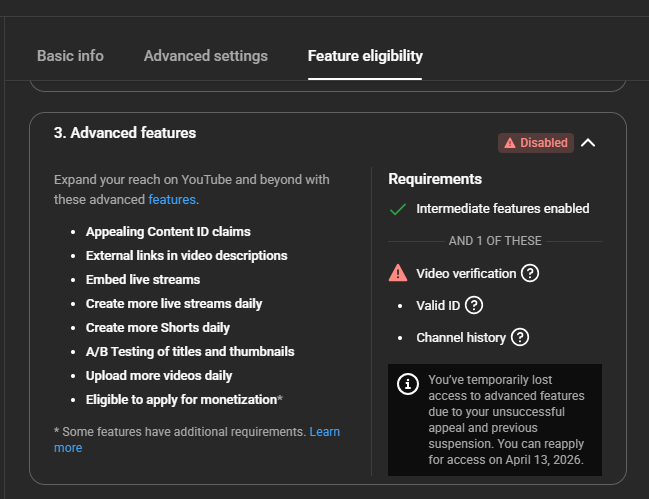Screen dimensions: 649x499
Task: Click 'Create more live streams daily' item
Action: click(174, 304)
